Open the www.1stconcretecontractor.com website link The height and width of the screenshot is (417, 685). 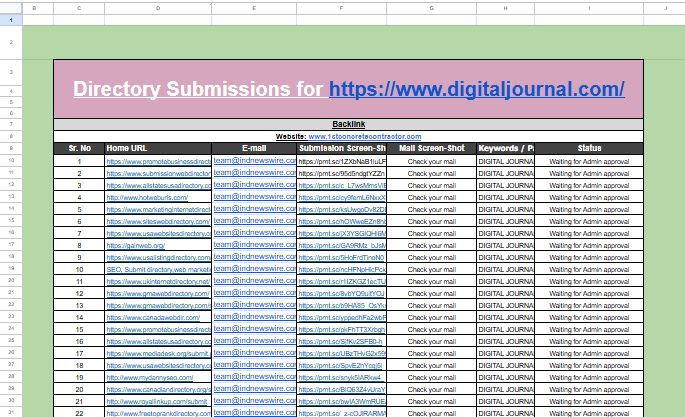coord(365,137)
